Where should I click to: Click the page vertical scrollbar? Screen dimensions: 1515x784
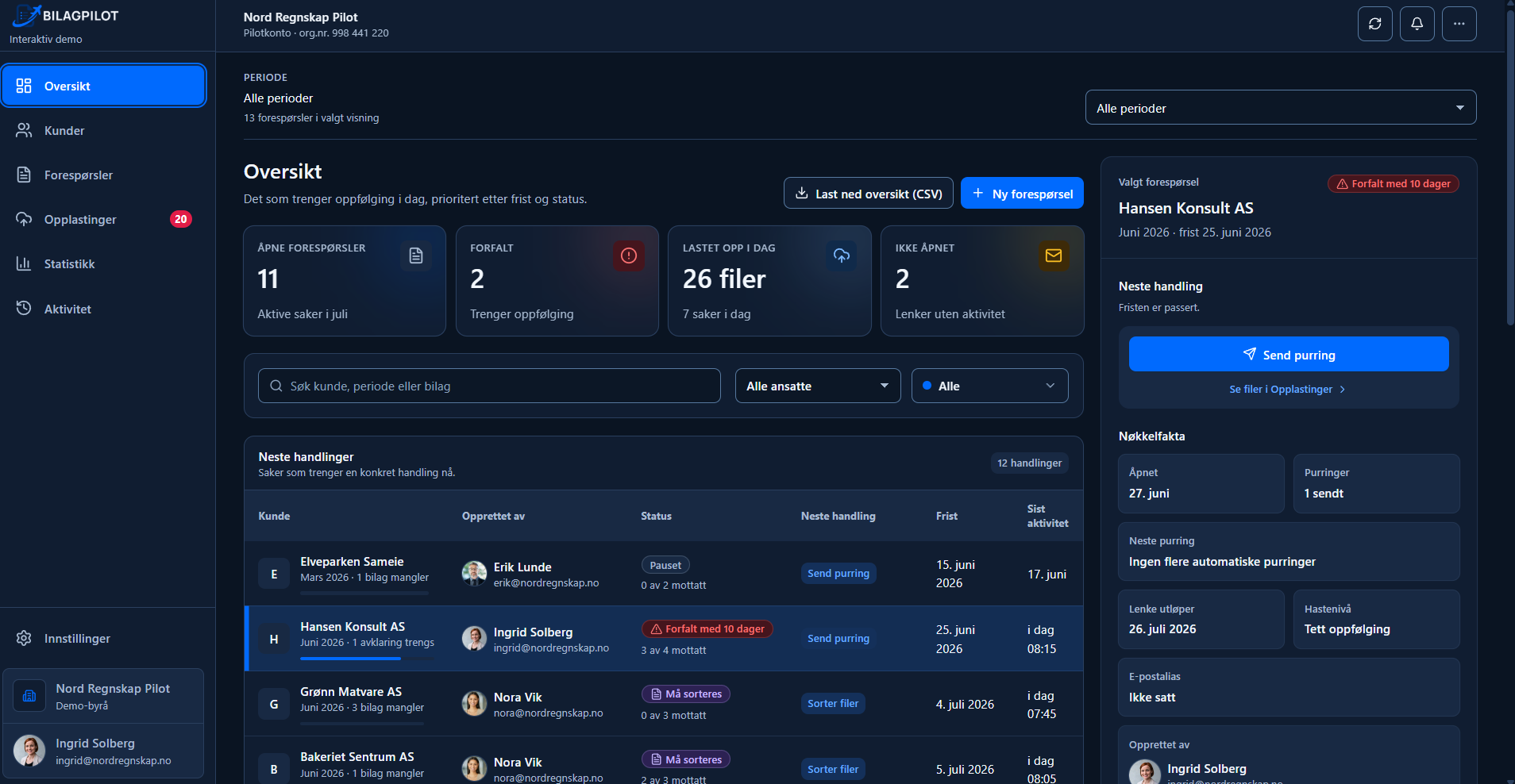click(1510, 167)
